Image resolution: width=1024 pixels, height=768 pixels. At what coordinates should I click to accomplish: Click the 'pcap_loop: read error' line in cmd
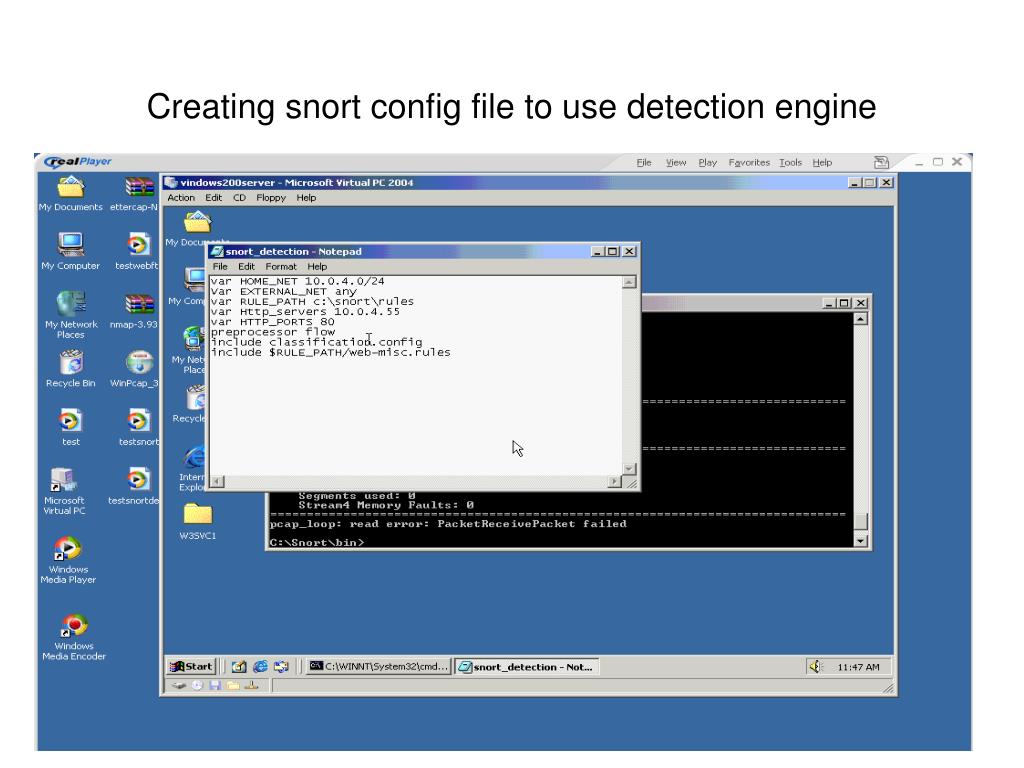point(448,524)
